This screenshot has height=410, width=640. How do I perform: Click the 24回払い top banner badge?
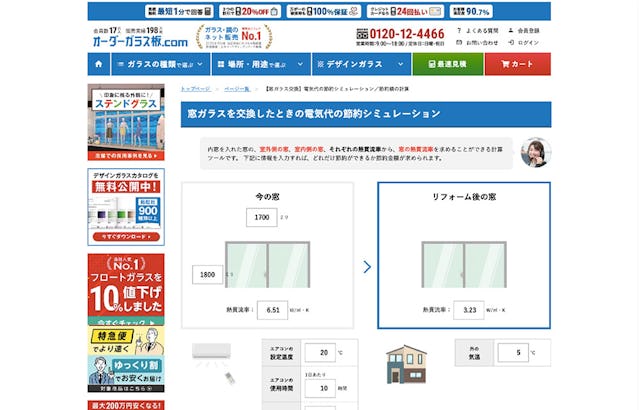(x=405, y=11)
